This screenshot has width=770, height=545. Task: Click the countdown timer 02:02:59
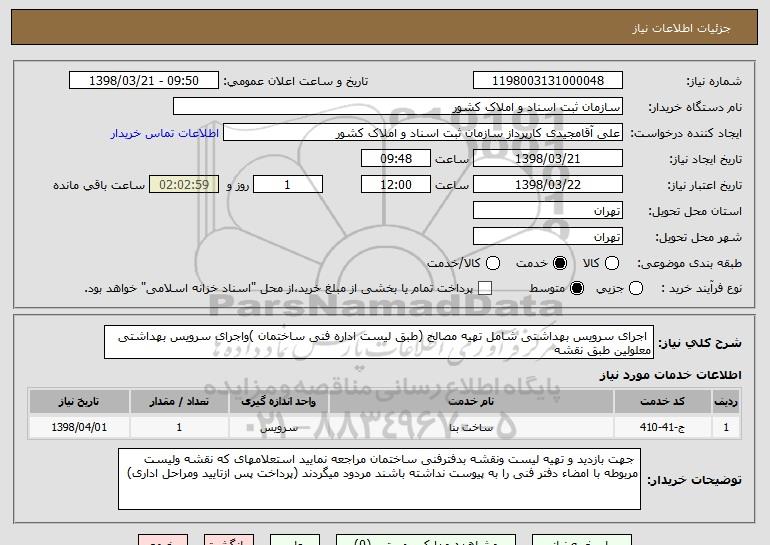coord(184,185)
